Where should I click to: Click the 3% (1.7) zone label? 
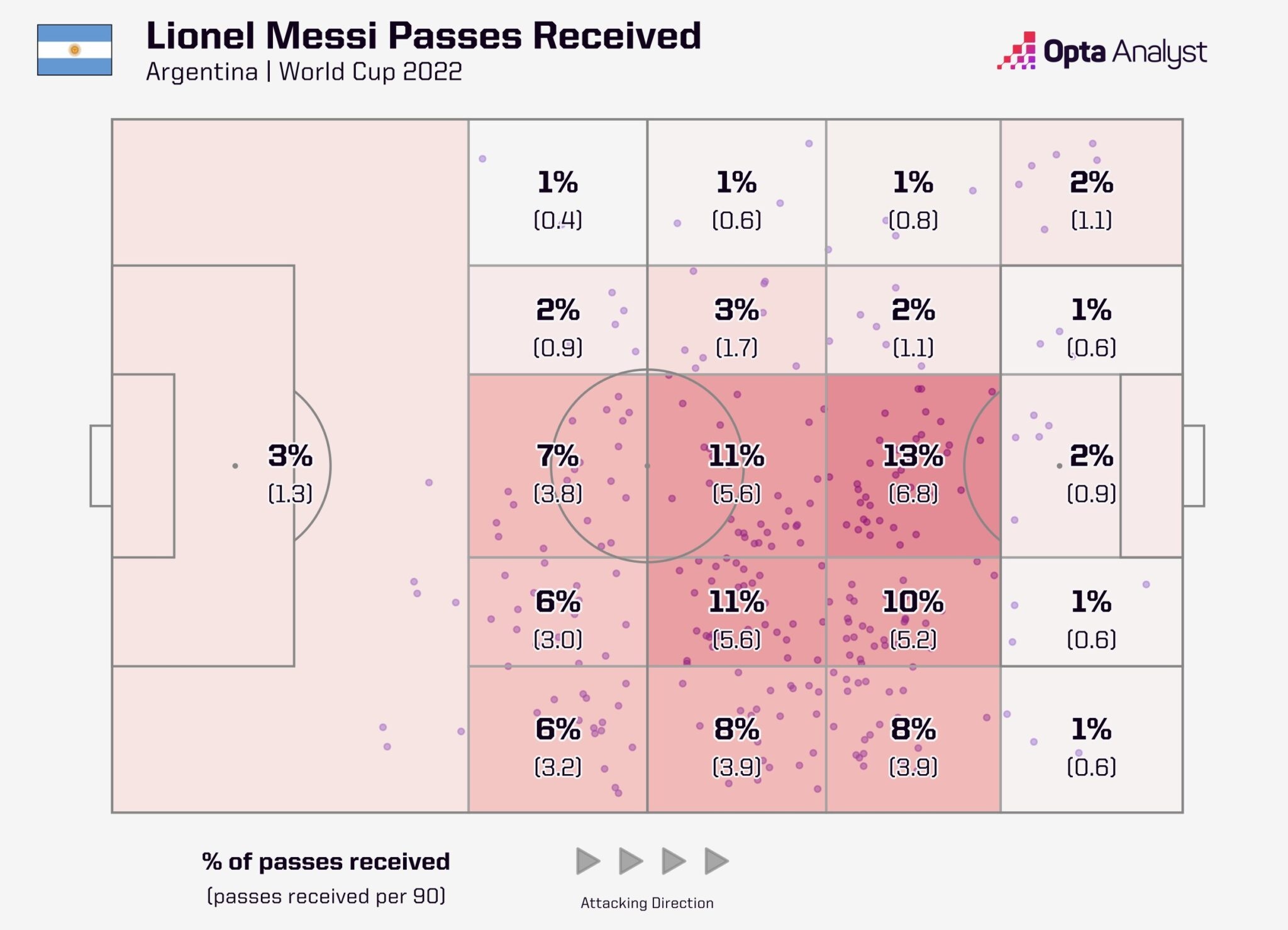pyautogui.click(x=736, y=327)
